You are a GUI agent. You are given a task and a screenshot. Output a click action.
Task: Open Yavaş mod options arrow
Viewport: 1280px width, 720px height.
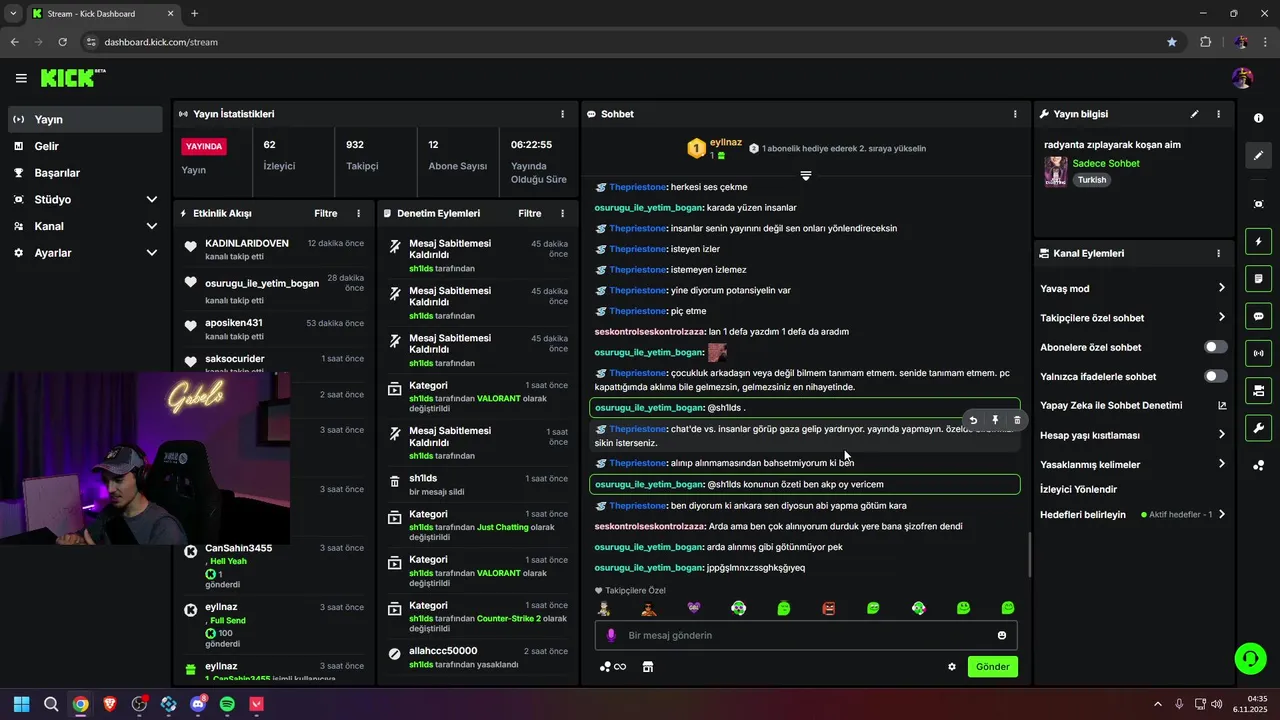tap(1221, 288)
